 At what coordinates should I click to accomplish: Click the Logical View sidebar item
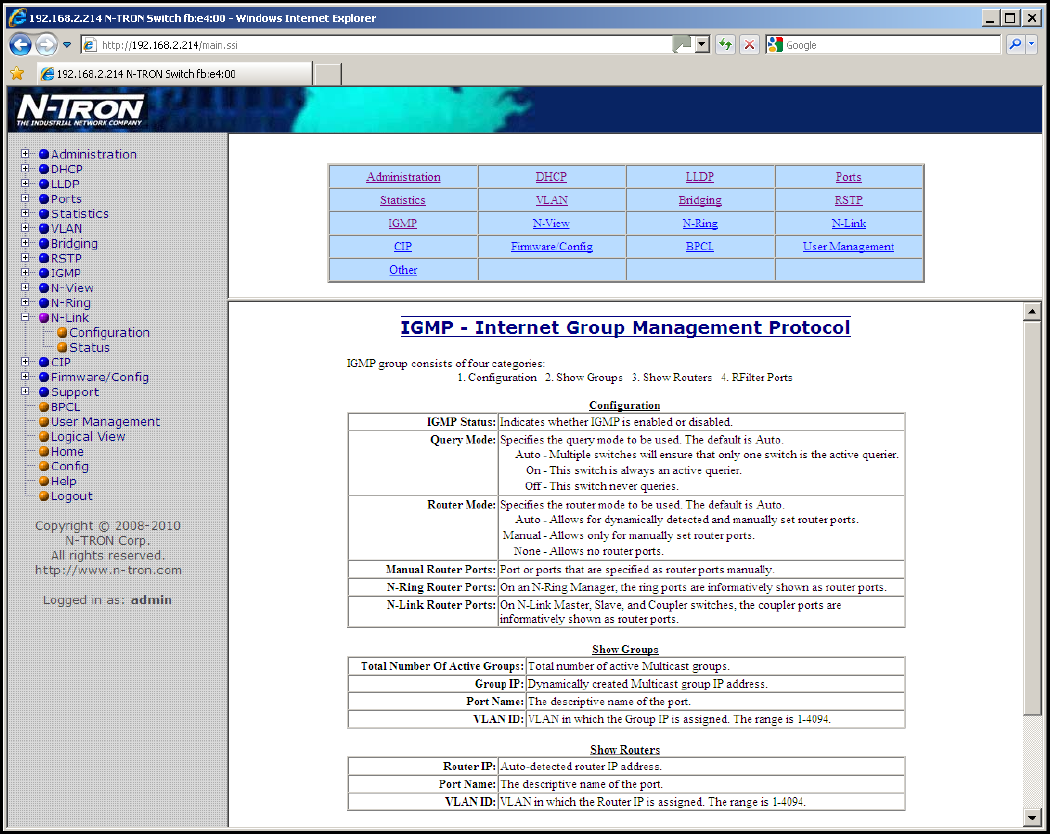click(88, 437)
